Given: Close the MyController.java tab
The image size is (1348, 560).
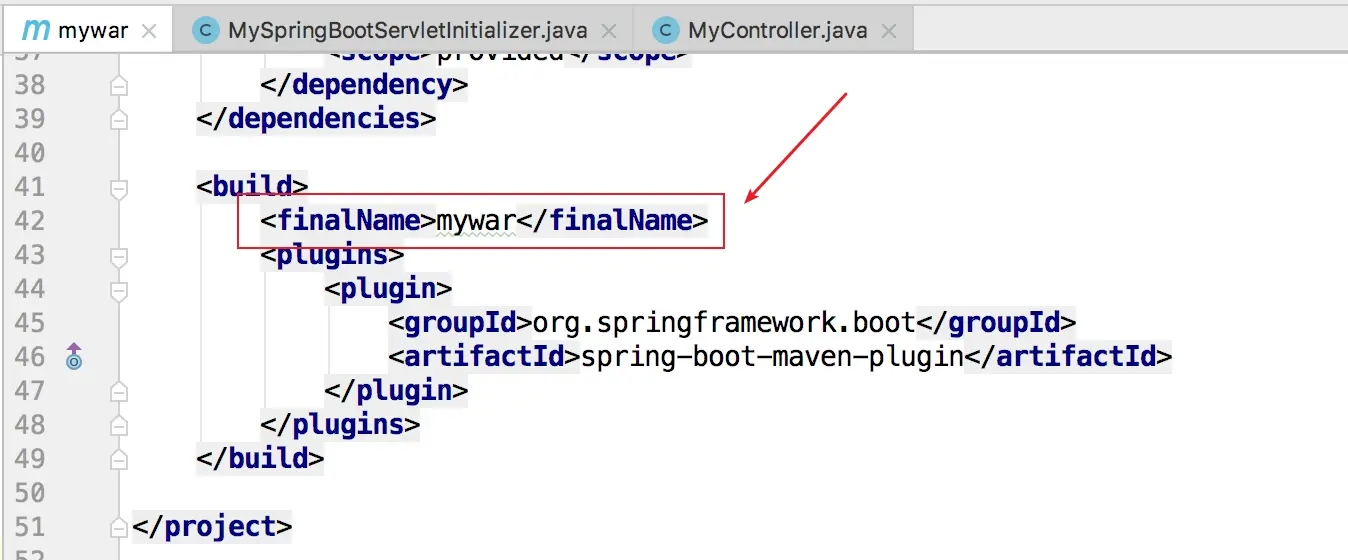Looking at the screenshot, I should click(x=889, y=31).
